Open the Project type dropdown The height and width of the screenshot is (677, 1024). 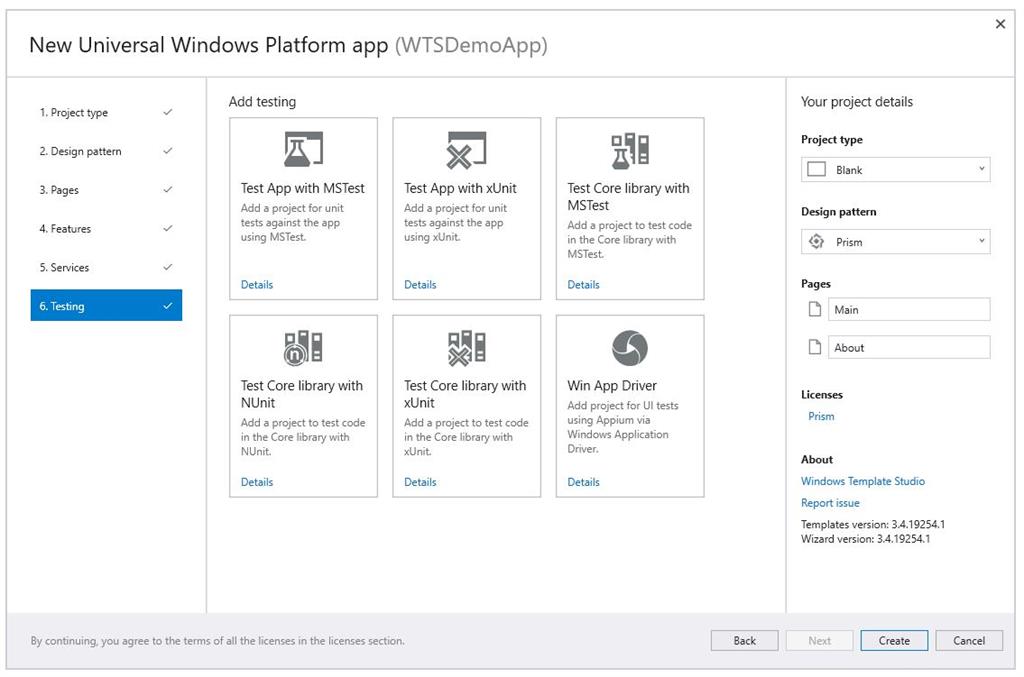(982, 169)
